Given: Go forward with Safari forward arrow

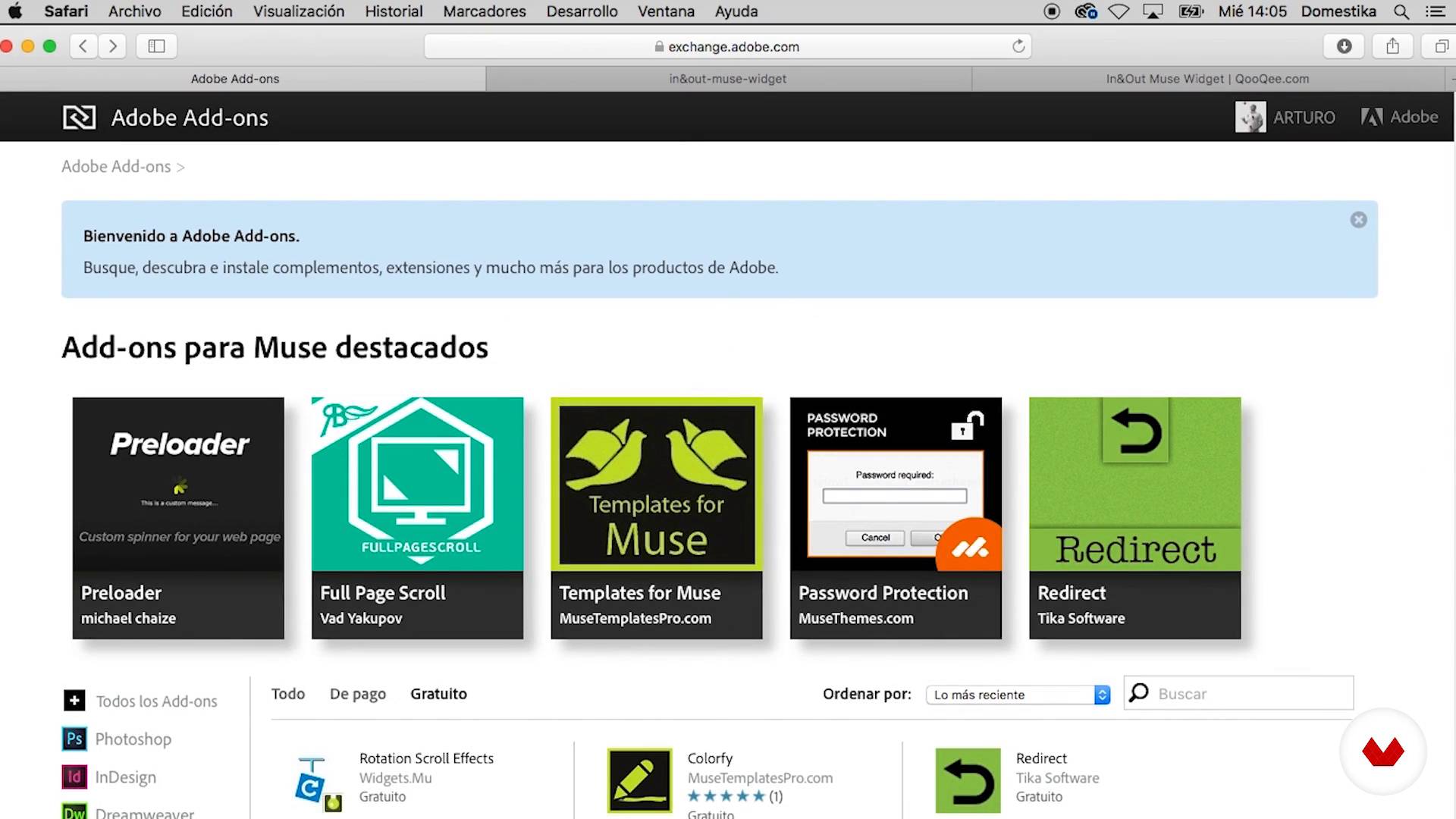Looking at the screenshot, I should (112, 46).
